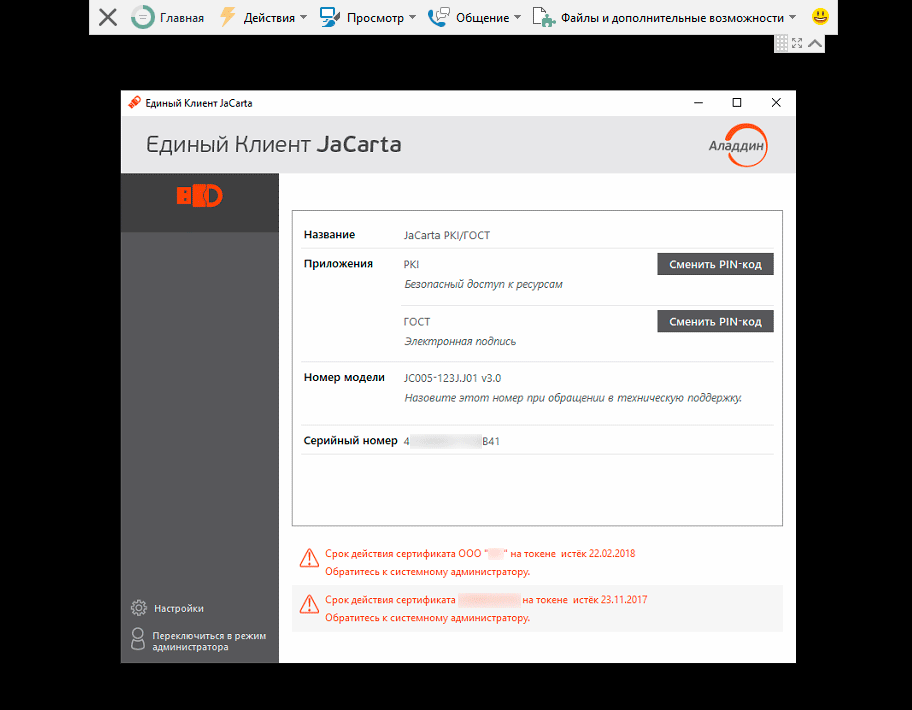
Task: Collapse the toolbar with up chevron
Action: [x=815, y=43]
